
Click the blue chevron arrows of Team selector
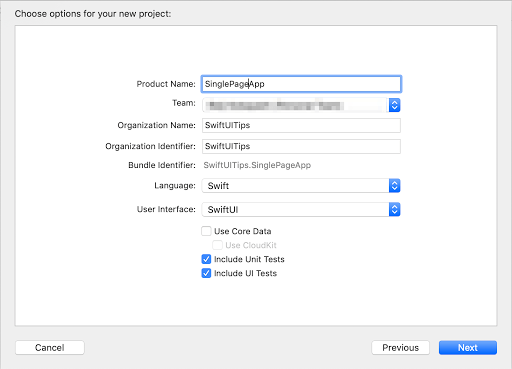coord(394,105)
